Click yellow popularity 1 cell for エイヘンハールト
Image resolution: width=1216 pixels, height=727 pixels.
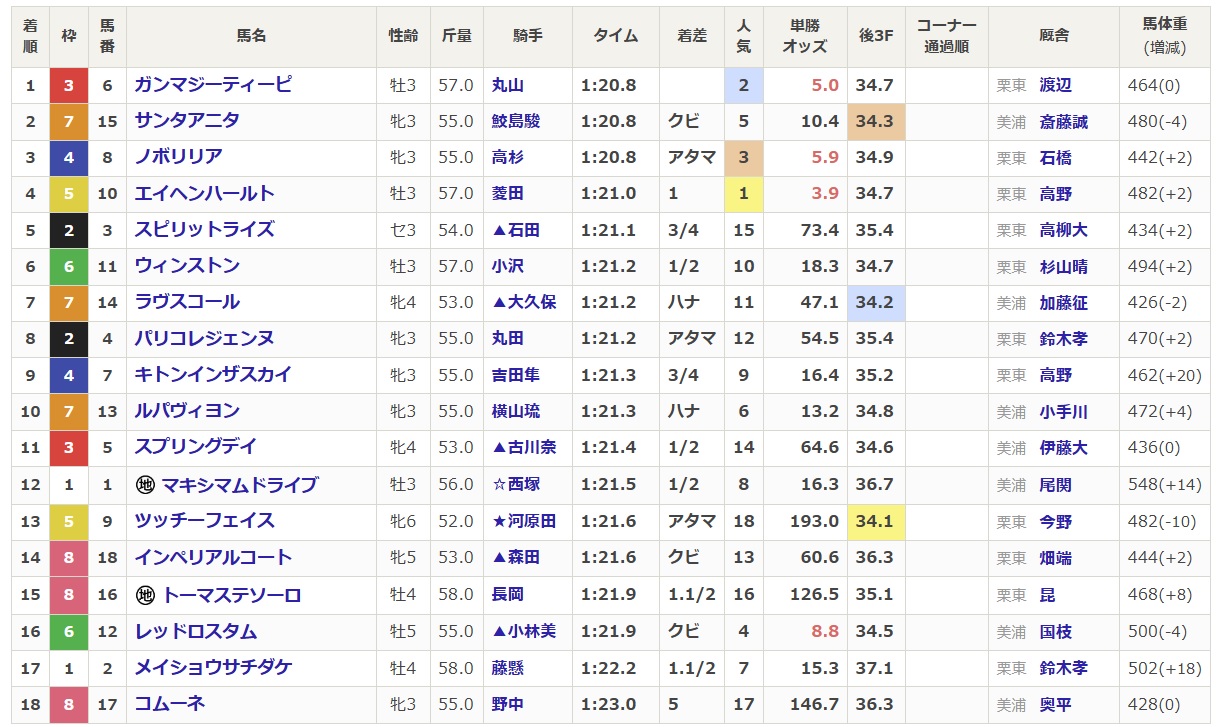743,194
